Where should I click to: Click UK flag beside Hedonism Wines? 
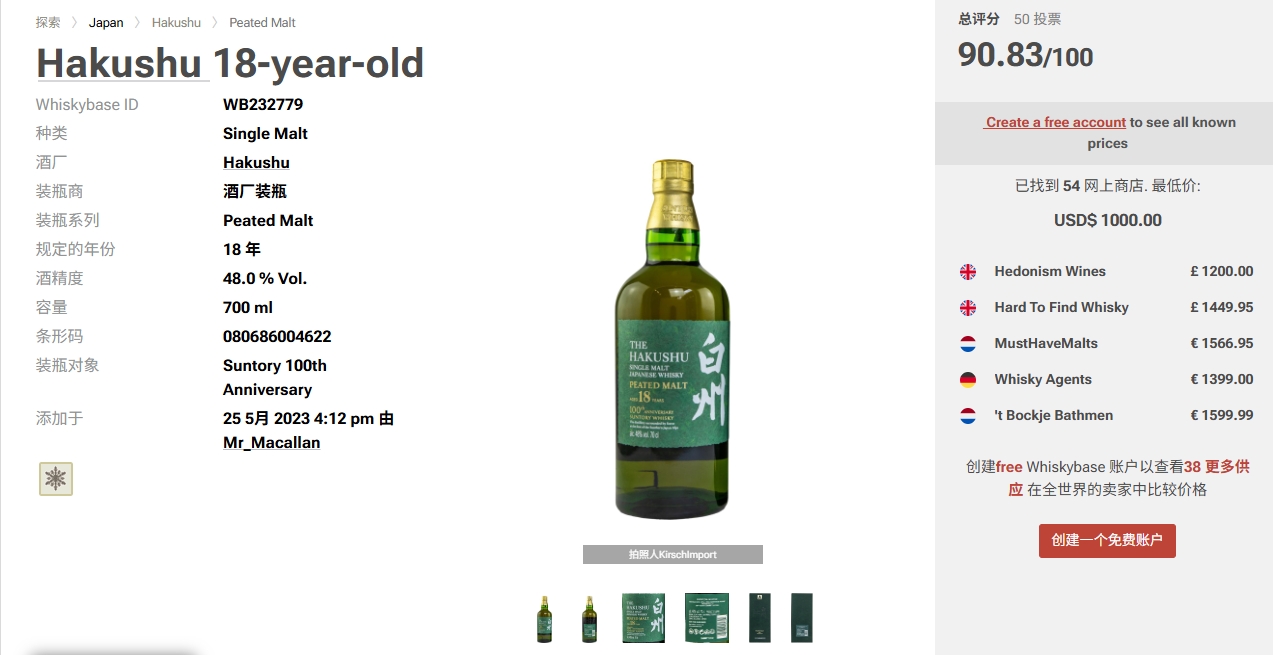click(968, 271)
